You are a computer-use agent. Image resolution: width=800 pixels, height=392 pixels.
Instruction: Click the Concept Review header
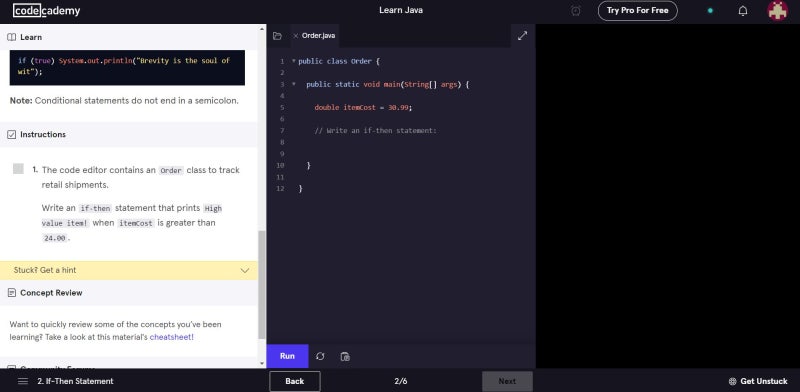129,293
